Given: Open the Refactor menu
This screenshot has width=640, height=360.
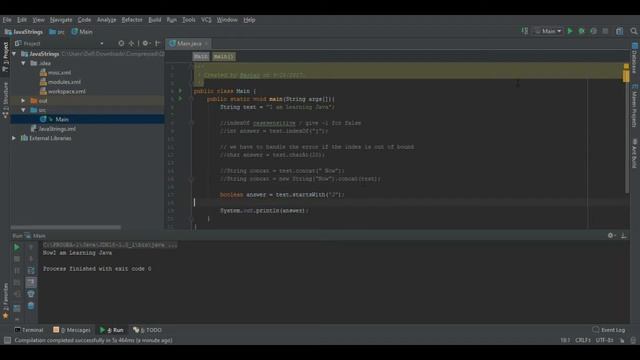Looking at the screenshot, I should coord(132,20).
